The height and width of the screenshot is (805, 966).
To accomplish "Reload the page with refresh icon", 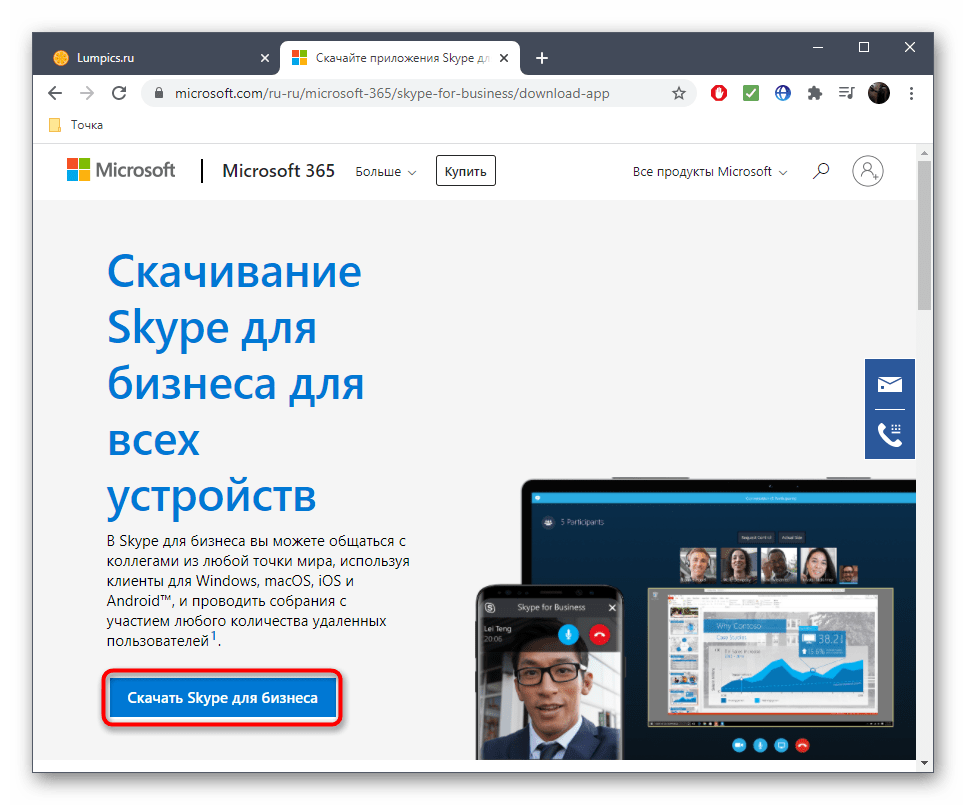I will coord(119,94).
